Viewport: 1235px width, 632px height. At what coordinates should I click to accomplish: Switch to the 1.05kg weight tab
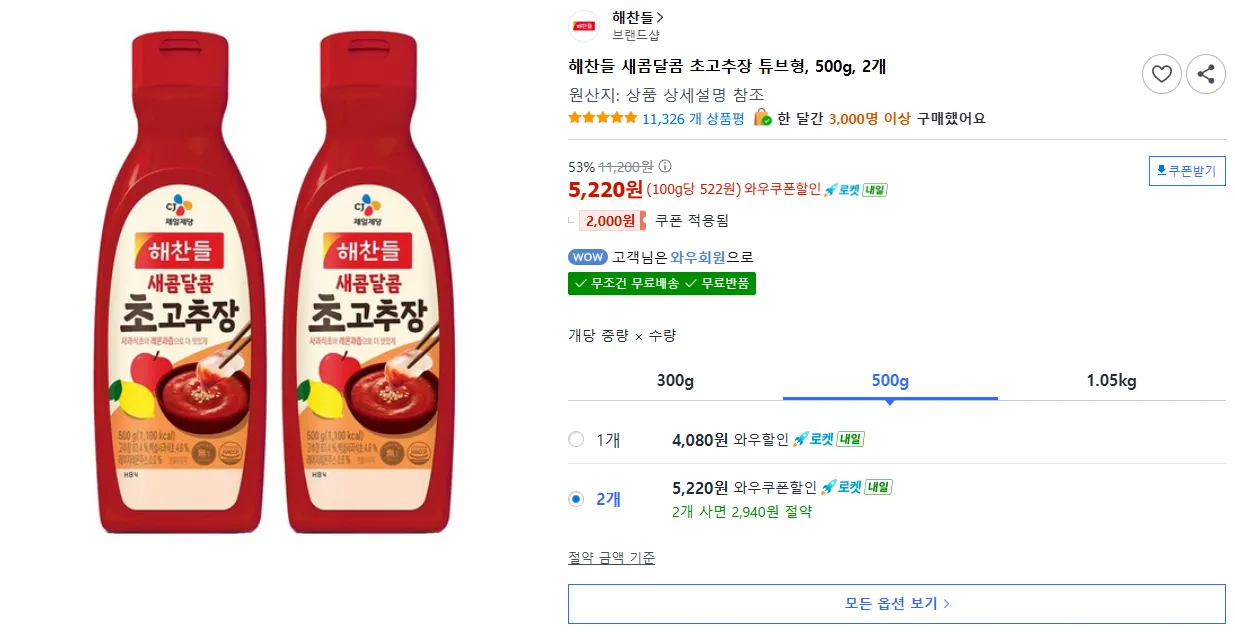pos(1111,381)
